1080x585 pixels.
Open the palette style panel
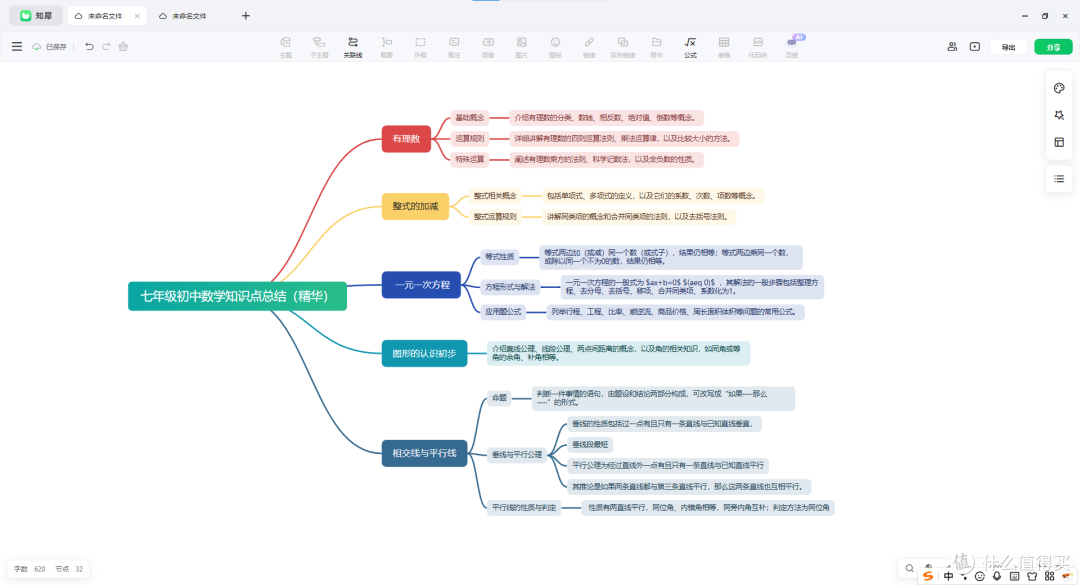pos(1059,88)
